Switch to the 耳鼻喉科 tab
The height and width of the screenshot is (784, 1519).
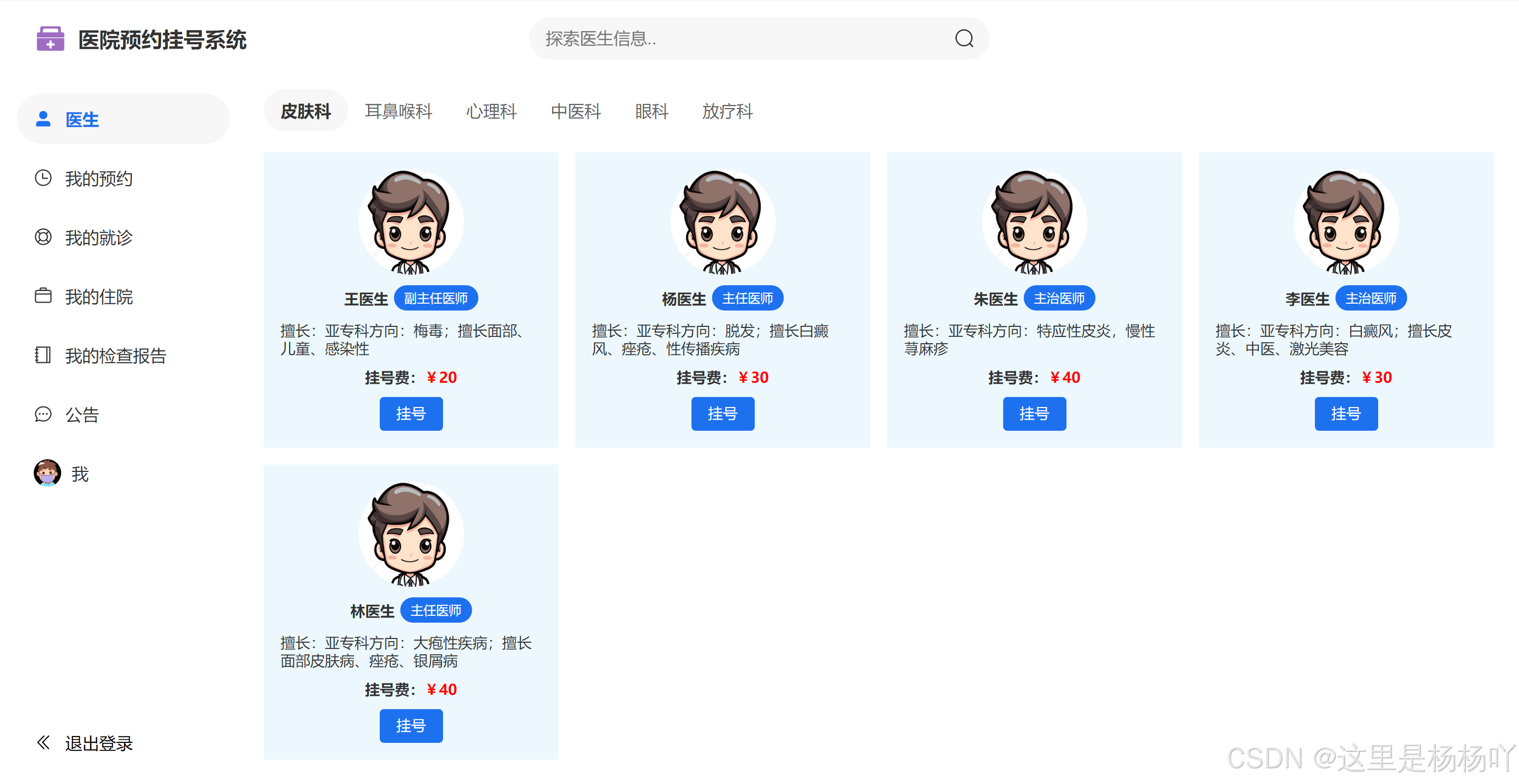point(398,111)
